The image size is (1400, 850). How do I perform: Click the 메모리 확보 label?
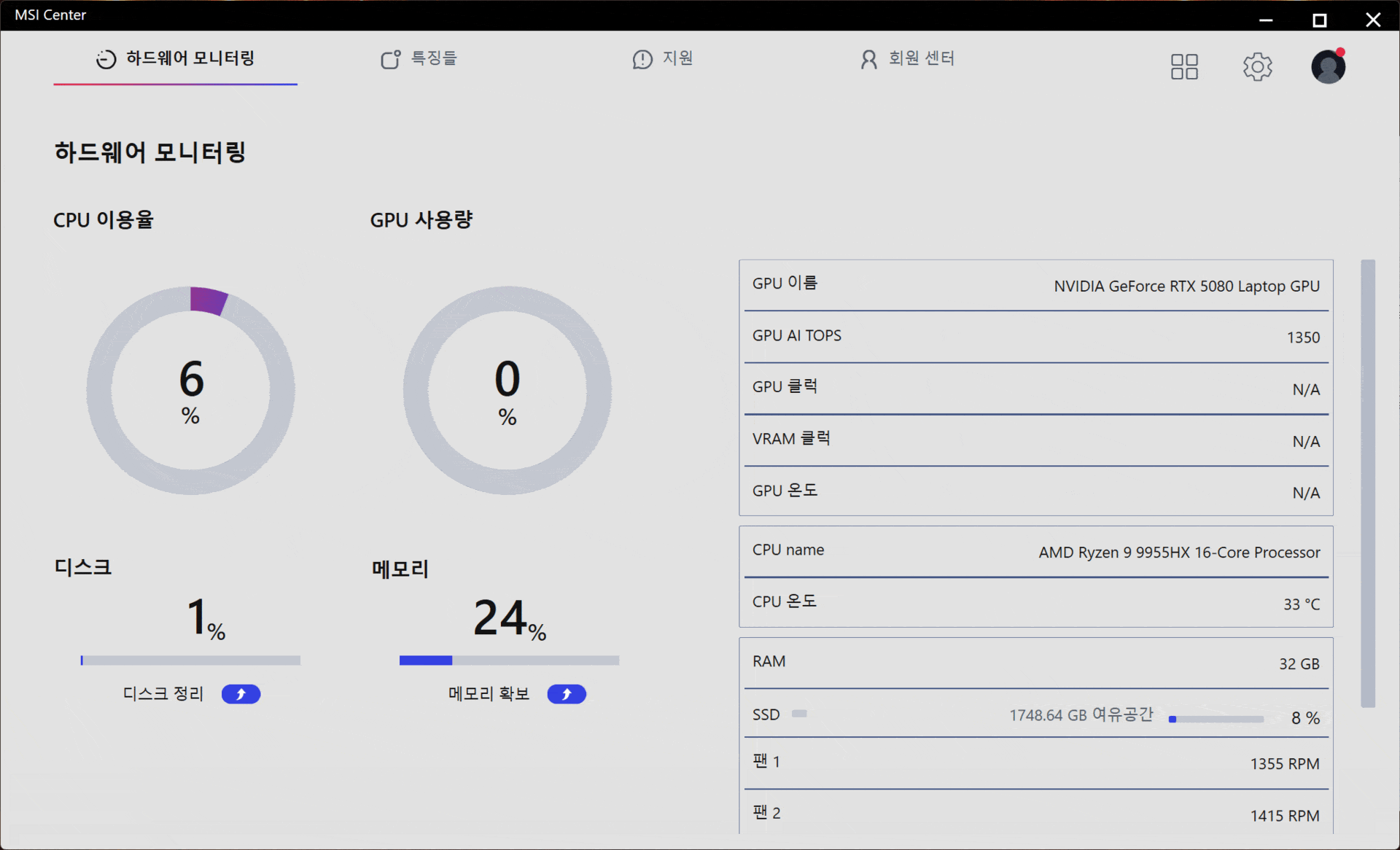[x=488, y=694]
